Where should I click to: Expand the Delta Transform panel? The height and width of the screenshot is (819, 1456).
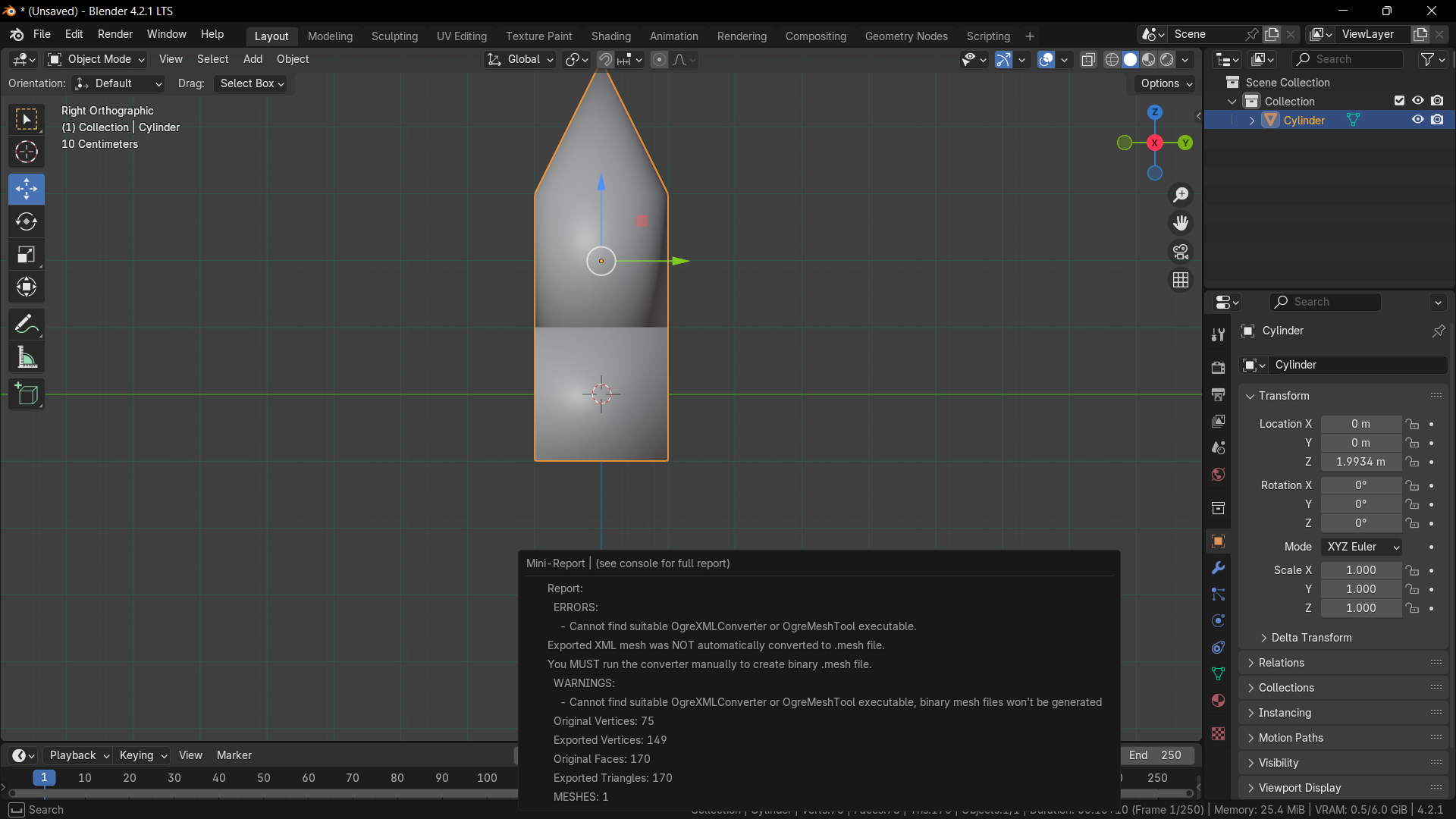pos(1311,638)
